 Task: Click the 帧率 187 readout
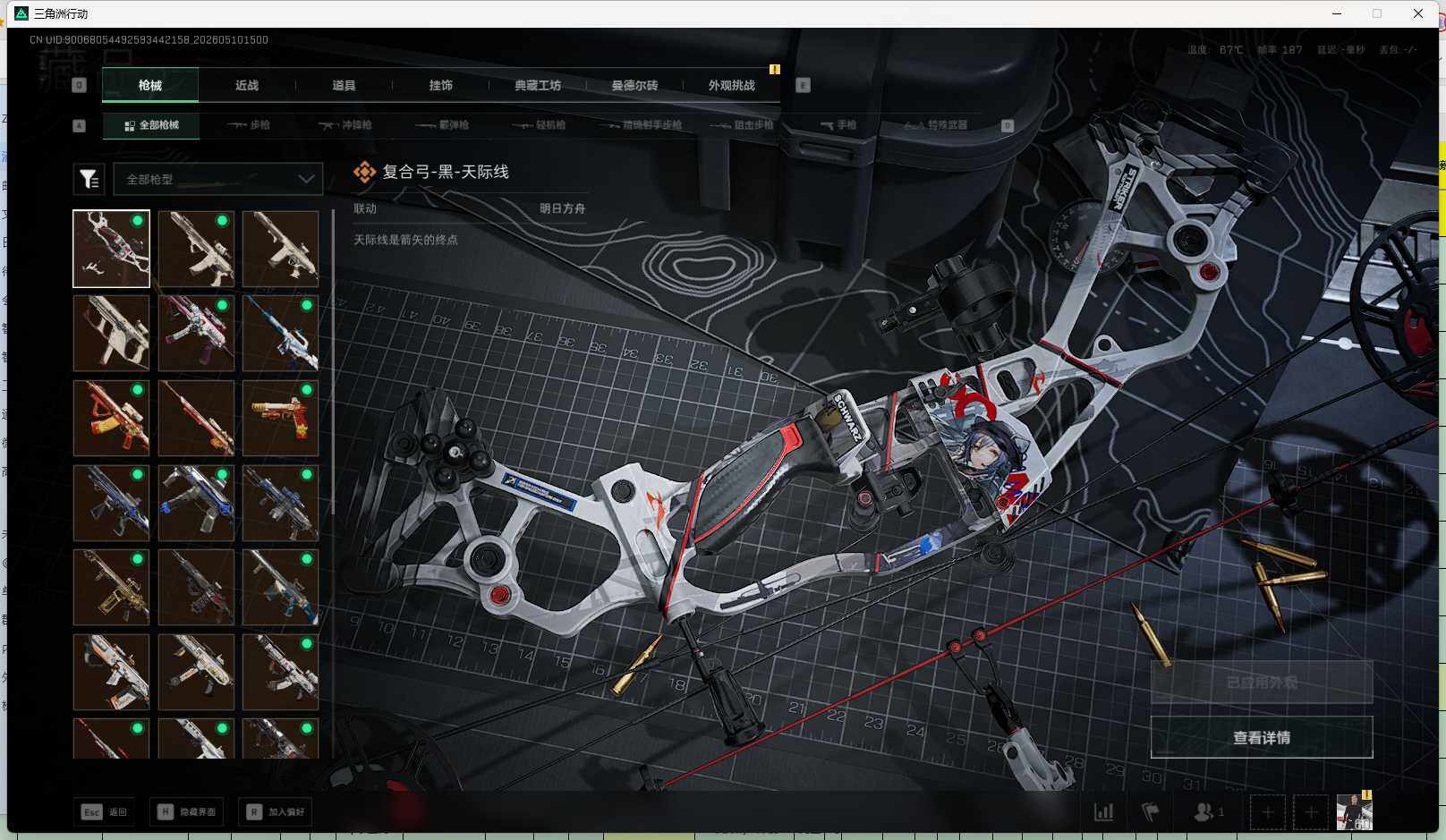click(x=1280, y=50)
